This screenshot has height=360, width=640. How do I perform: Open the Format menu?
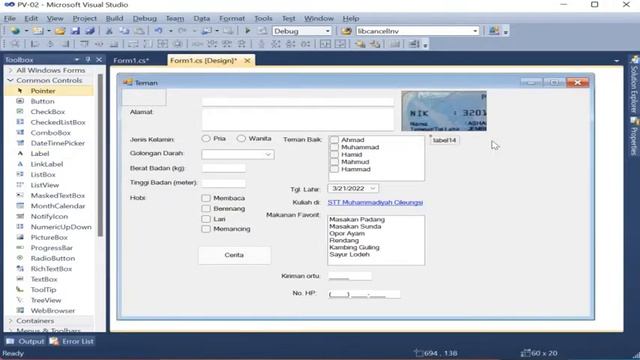click(x=232, y=18)
